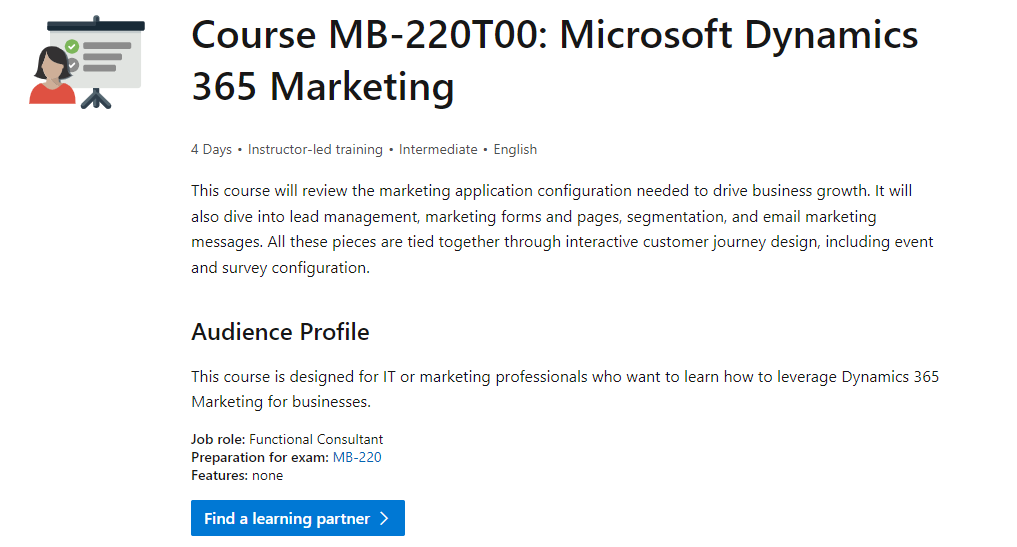The width and height of the screenshot is (1017, 547).
Task: Click the Course MB-220T00 title heading
Action: click(x=554, y=61)
